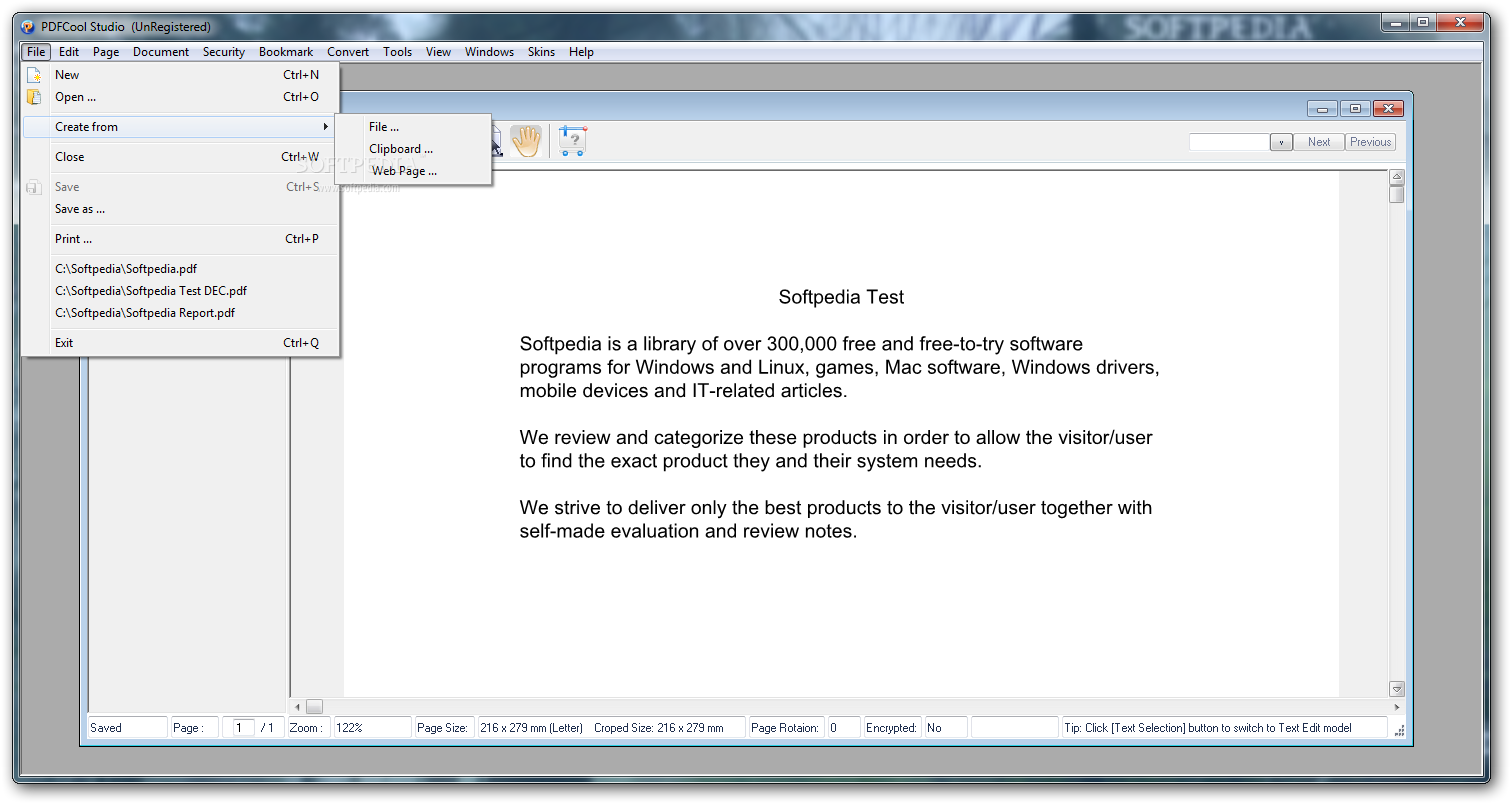The image size is (1511, 804).
Task: Select the Hand pan tool
Action: point(526,141)
